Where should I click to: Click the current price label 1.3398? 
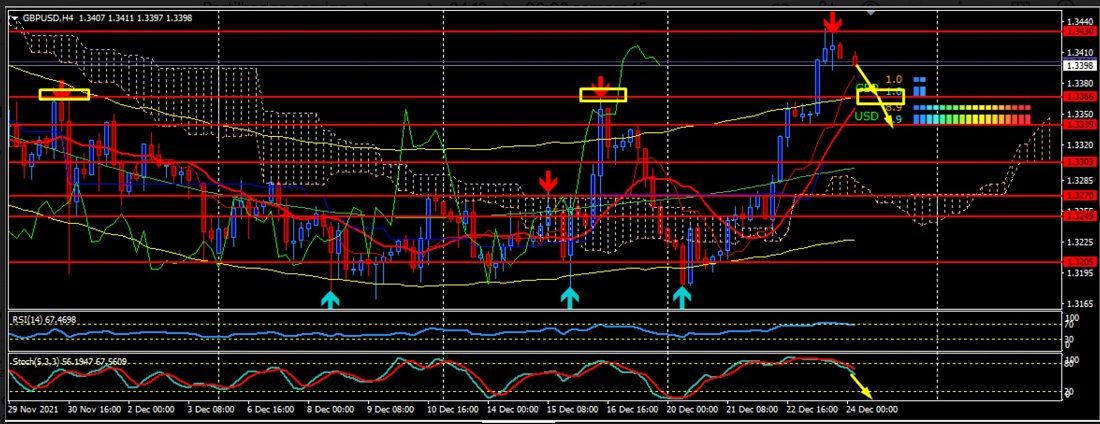click(1080, 65)
